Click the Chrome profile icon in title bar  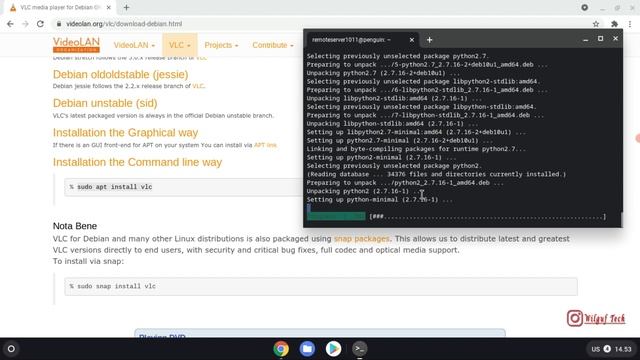[584, 7]
